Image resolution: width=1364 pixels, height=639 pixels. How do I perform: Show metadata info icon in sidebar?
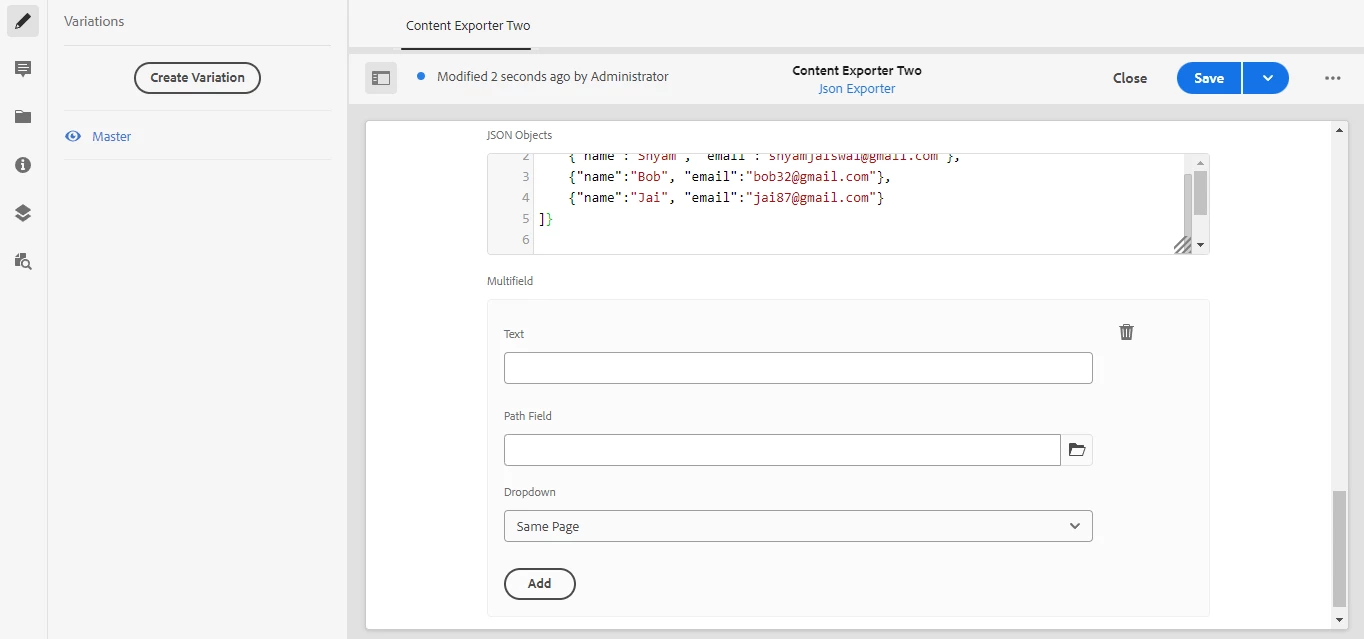tap(23, 165)
